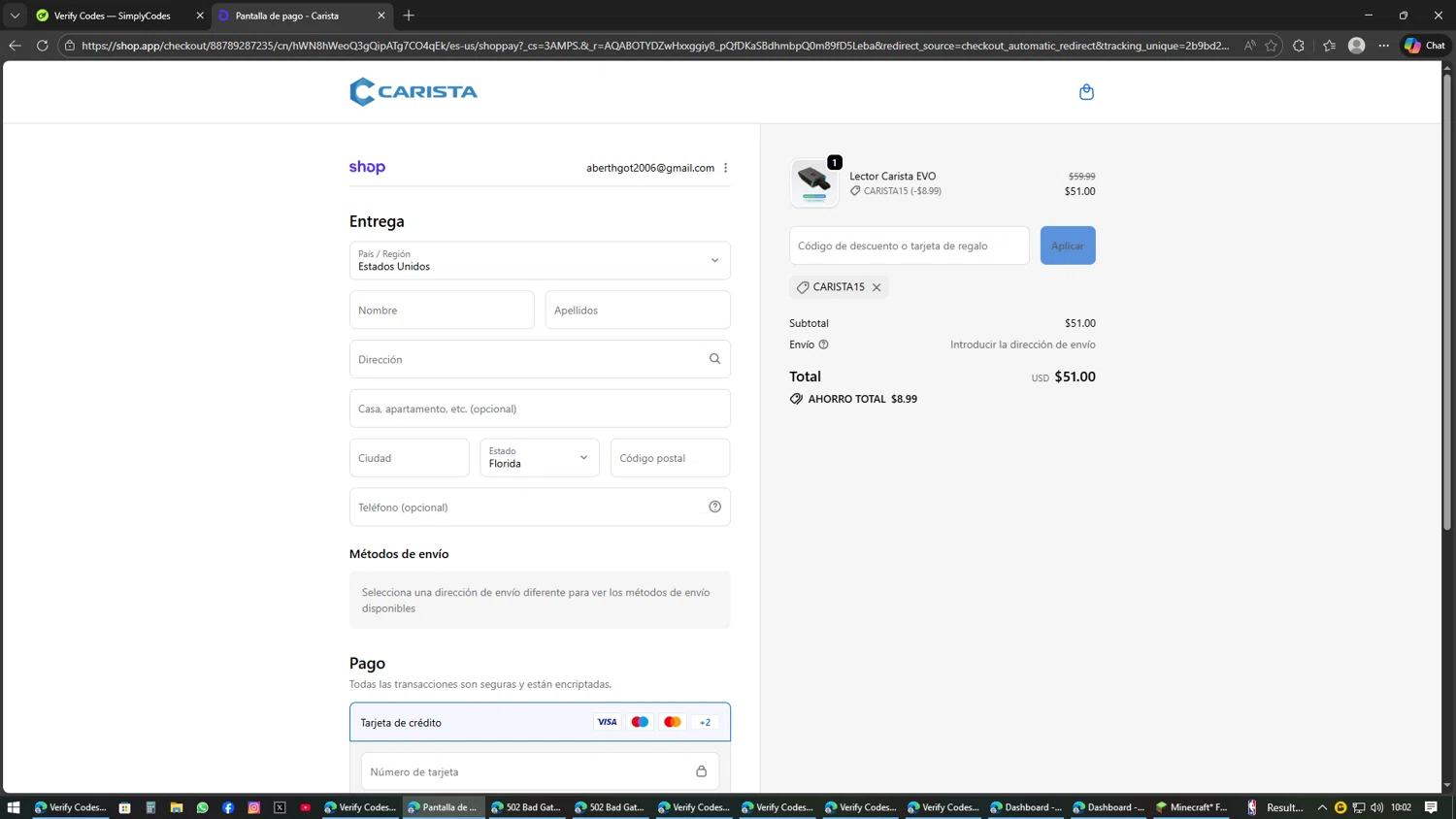Click the card number lock icon
This screenshot has height=819, width=1456.
(701, 771)
